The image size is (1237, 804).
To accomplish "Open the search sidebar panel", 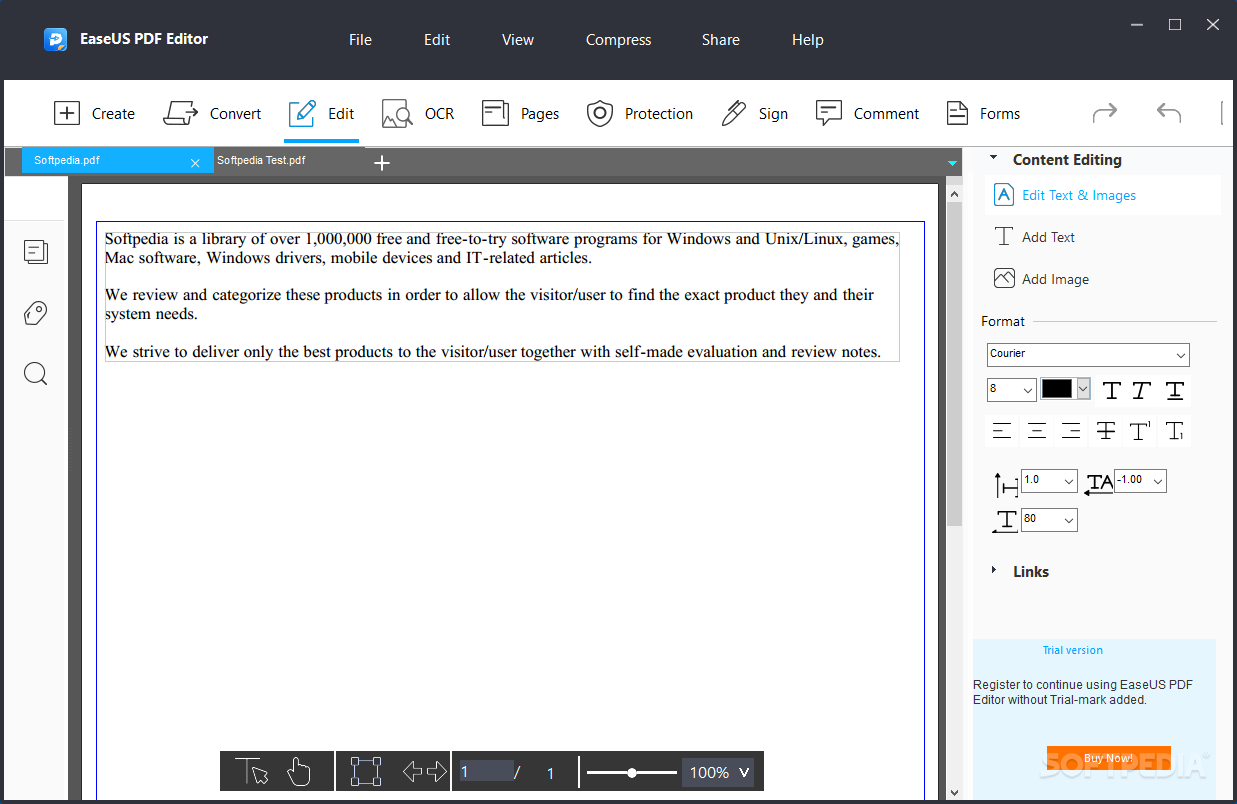I will 36,374.
